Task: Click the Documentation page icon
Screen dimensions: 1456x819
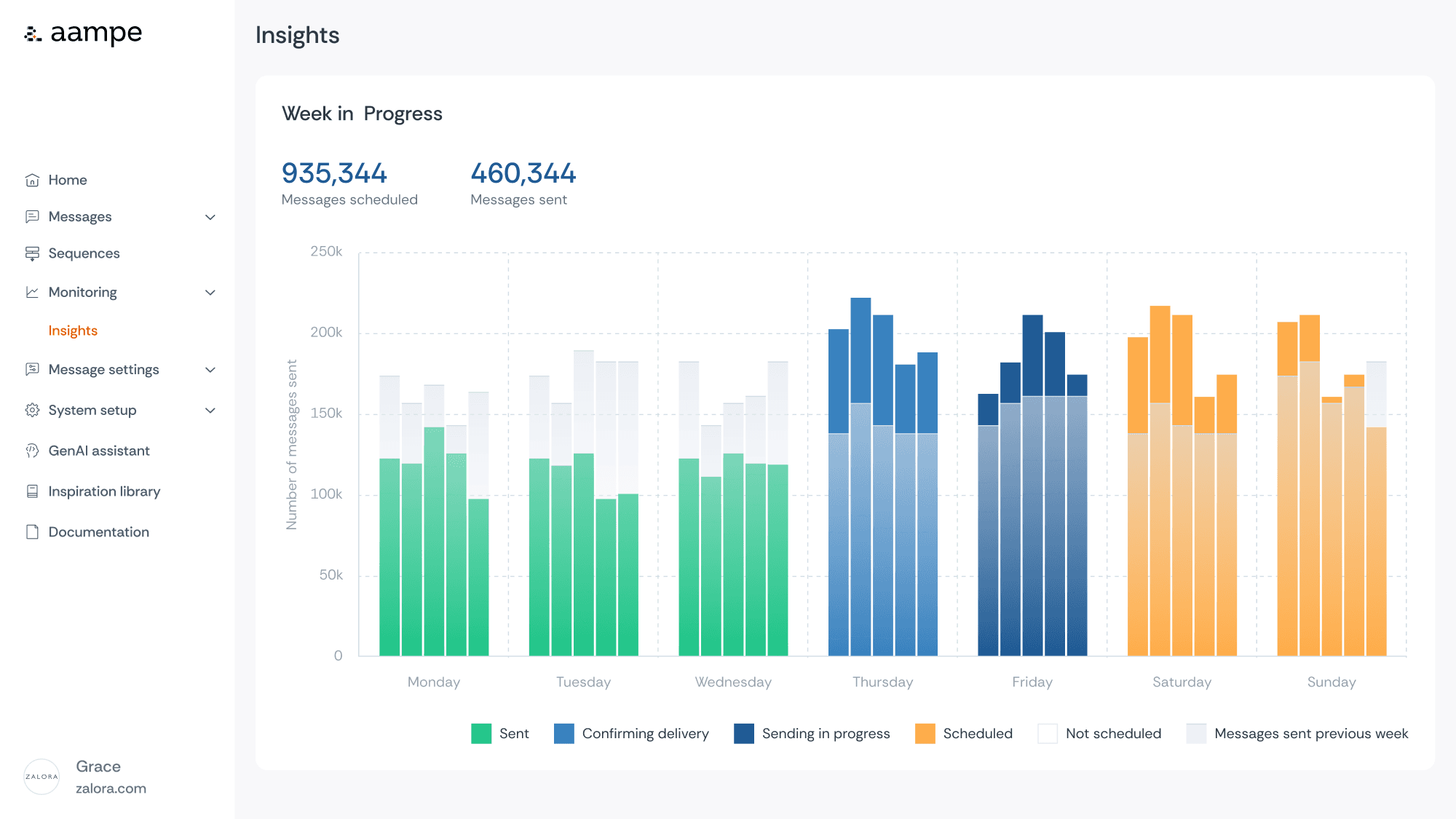Action: point(32,532)
